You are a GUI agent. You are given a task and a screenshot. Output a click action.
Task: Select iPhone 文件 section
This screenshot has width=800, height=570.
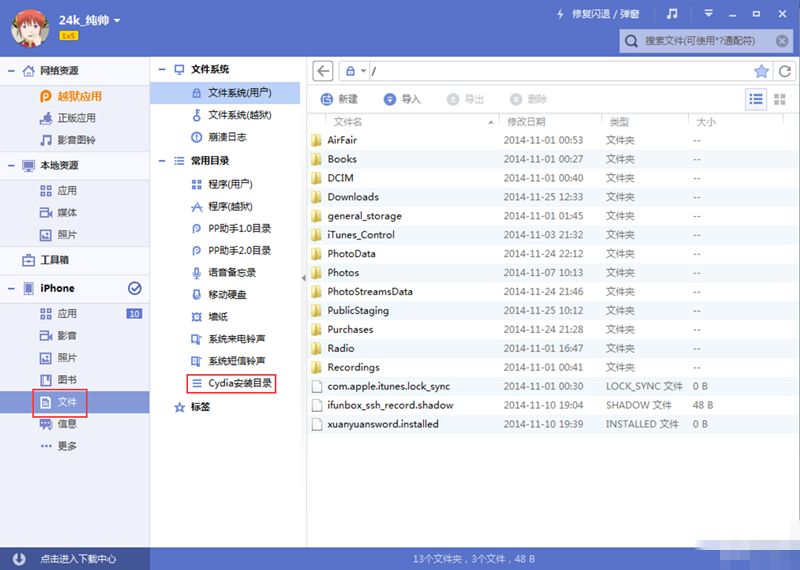[x=74, y=402]
